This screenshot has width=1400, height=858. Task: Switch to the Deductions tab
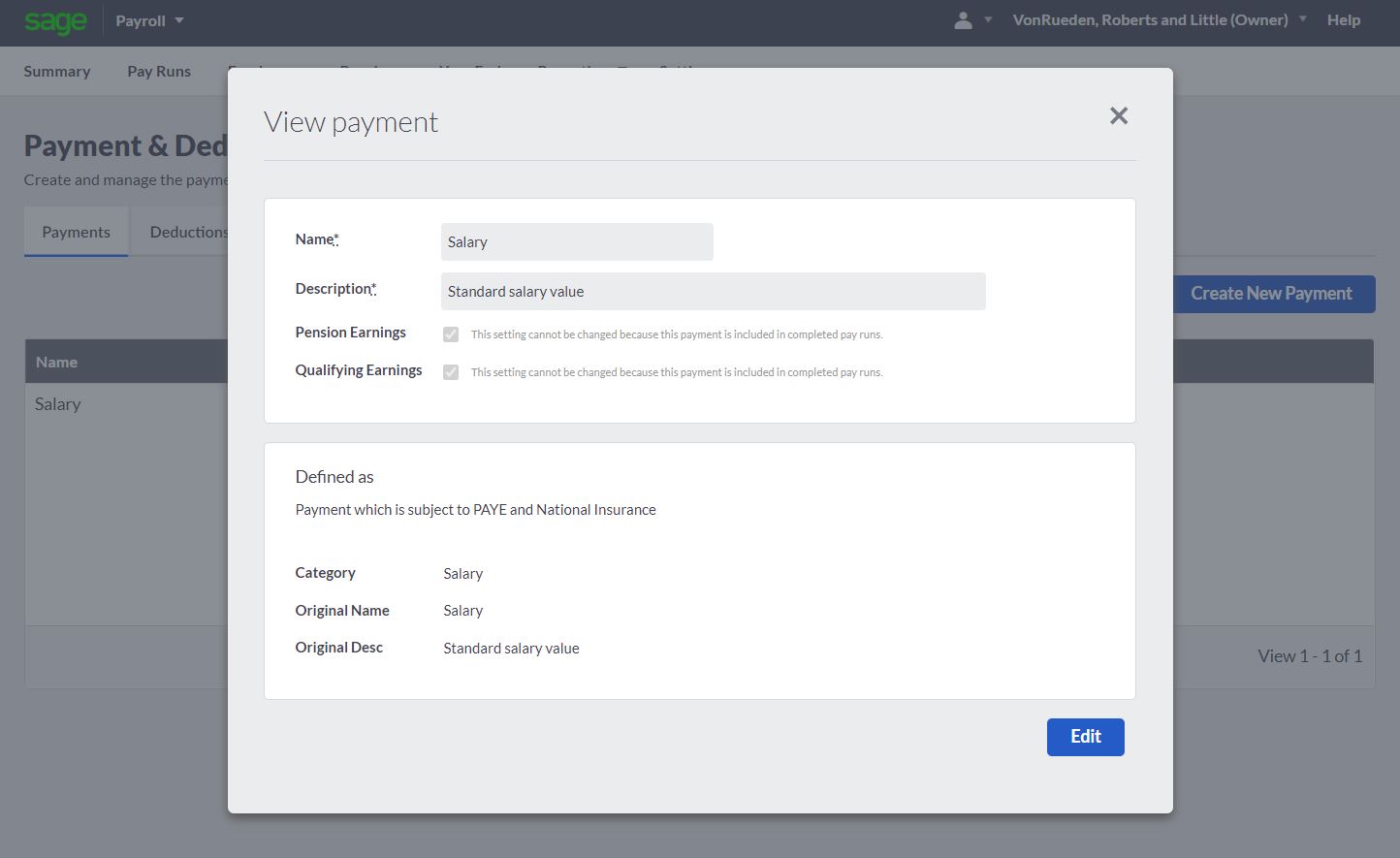tap(187, 232)
